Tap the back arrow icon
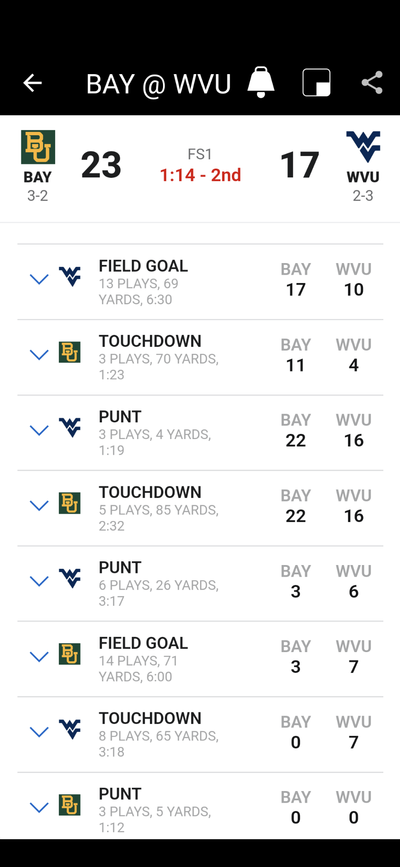 click(33, 83)
